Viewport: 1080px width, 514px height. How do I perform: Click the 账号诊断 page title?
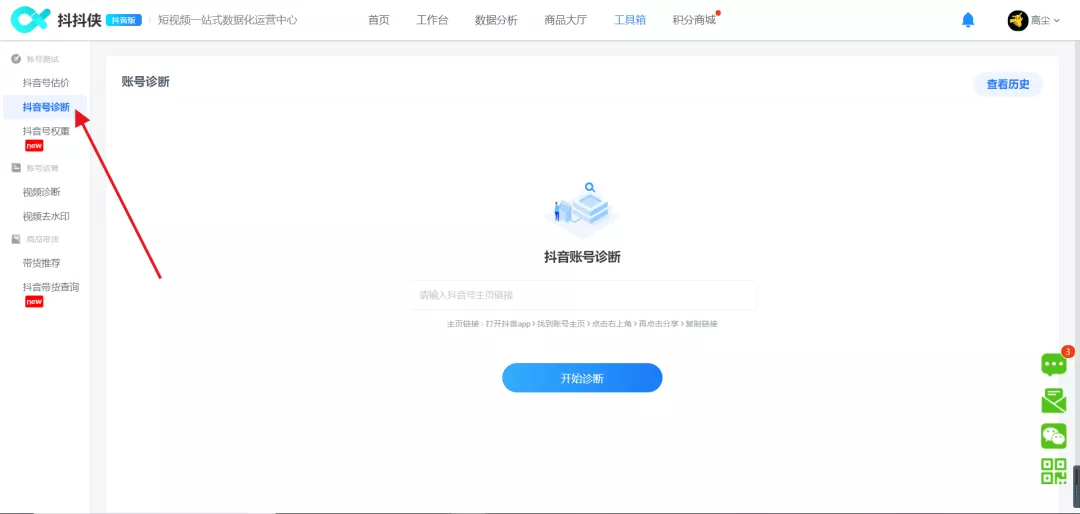pos(145,82)
